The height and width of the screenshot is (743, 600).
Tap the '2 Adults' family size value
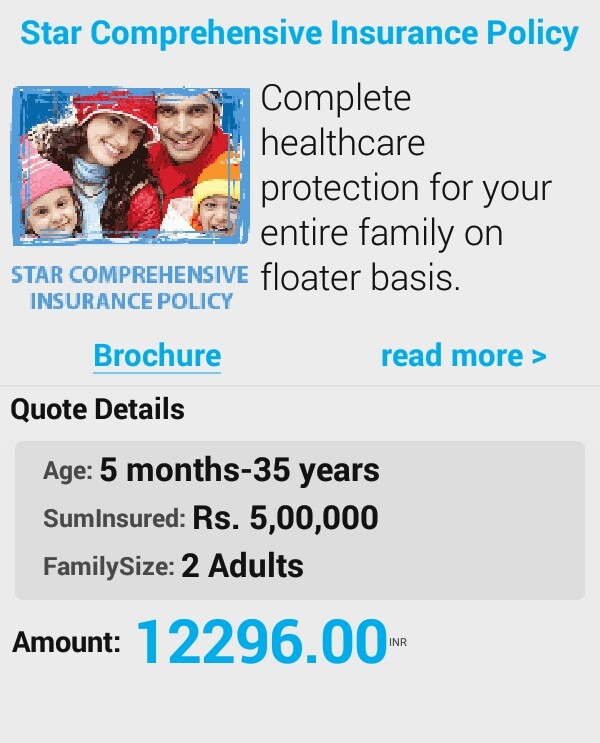coord(242,566)
